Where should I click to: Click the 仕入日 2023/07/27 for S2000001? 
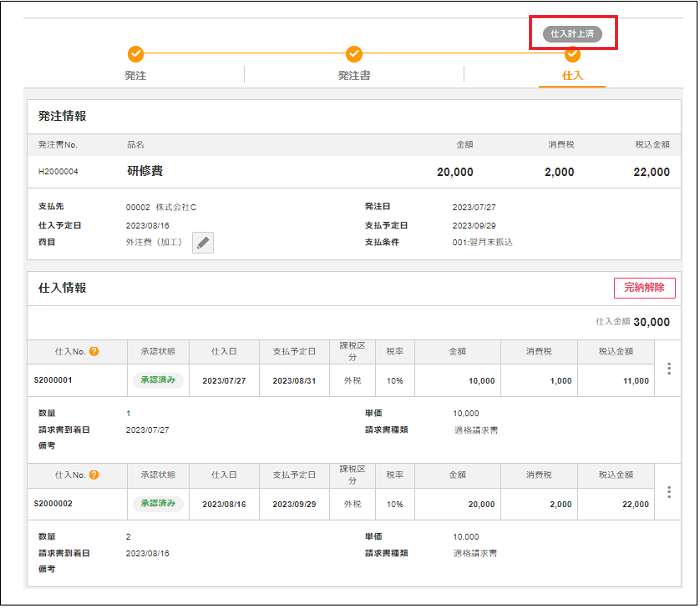(224, 381)
